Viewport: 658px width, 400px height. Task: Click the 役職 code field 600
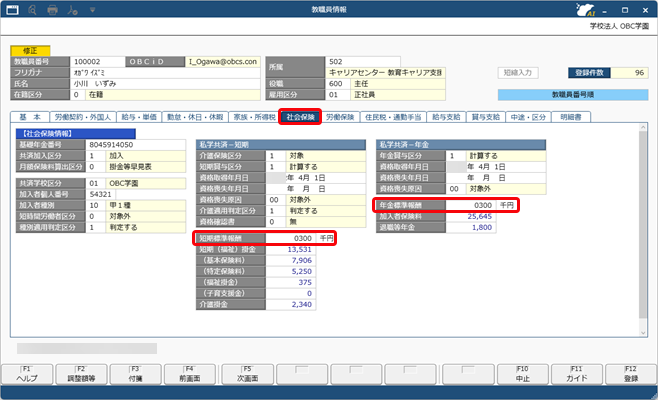[337, 84]
